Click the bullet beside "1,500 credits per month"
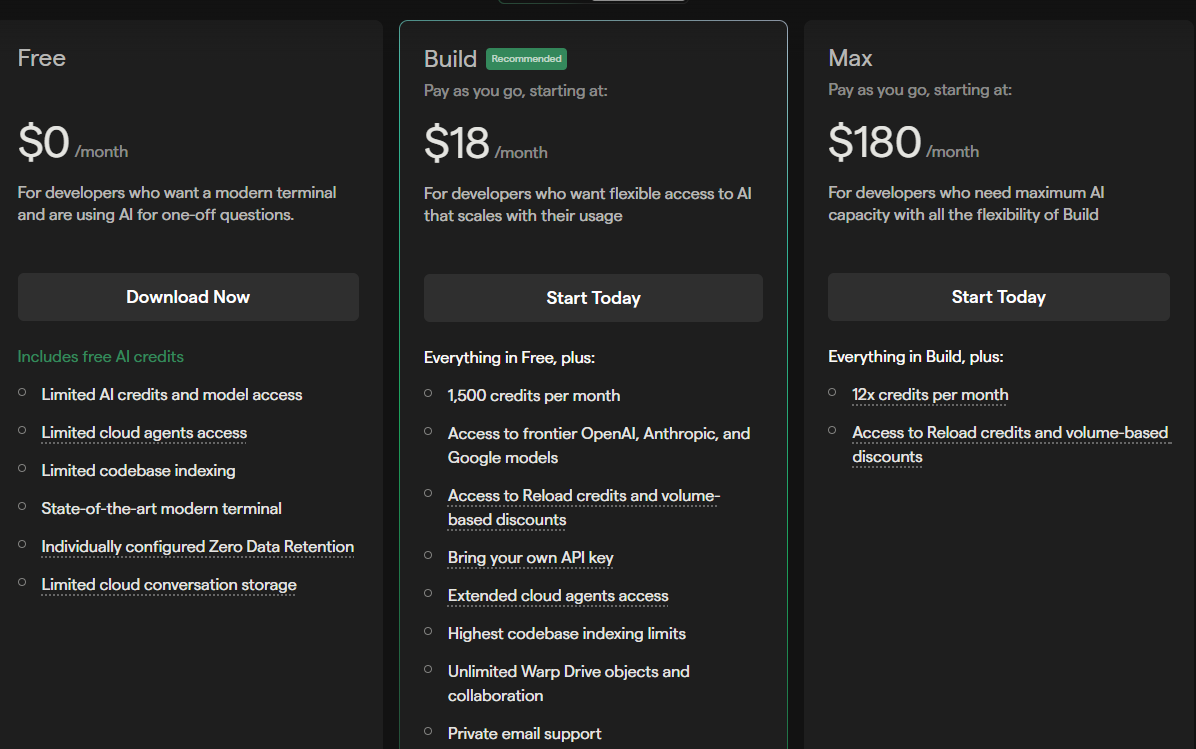The width and height of the screenshot is (1196, 749). point(428,392)
